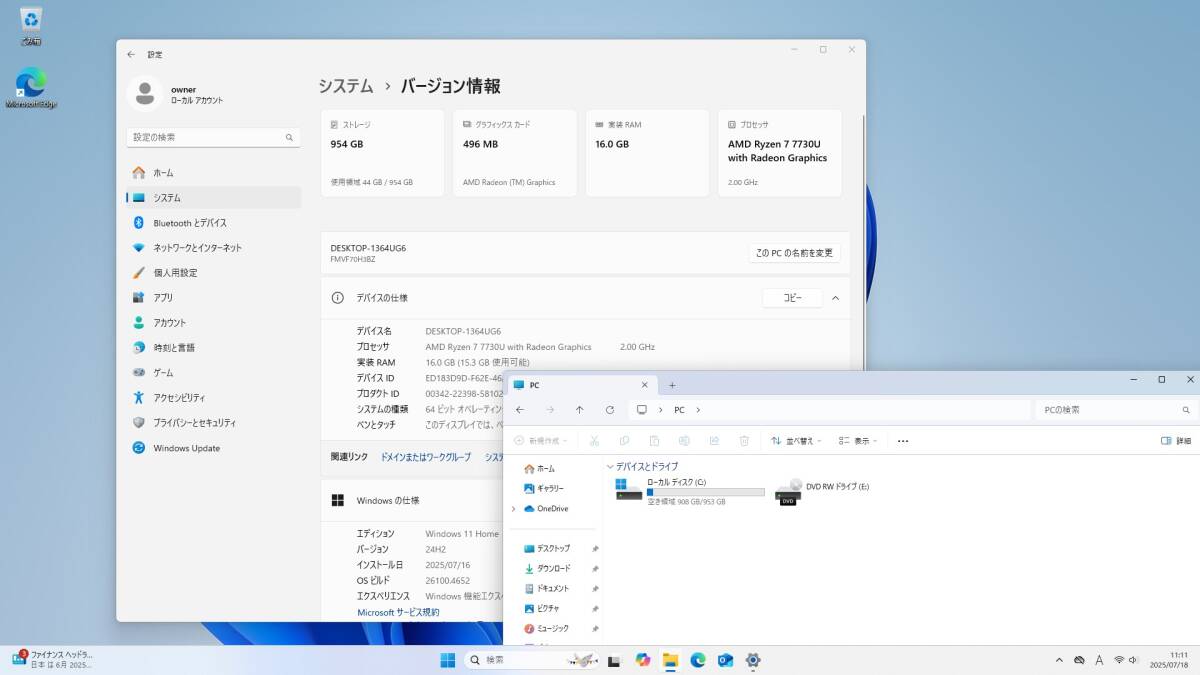Screen dimensions: 1200x675
Task: Open Microsoft サービス規約 link
Action: tap(398, 612)
